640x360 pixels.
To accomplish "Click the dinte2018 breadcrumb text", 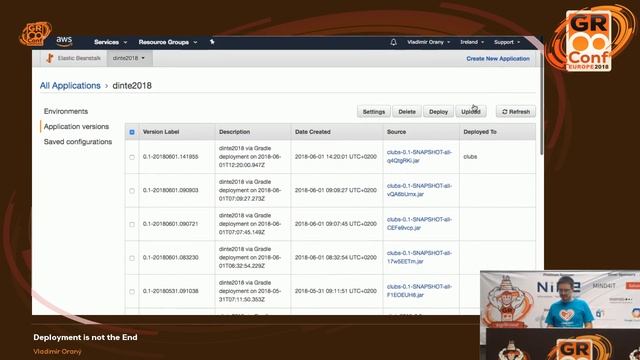I will pos(132,85).
